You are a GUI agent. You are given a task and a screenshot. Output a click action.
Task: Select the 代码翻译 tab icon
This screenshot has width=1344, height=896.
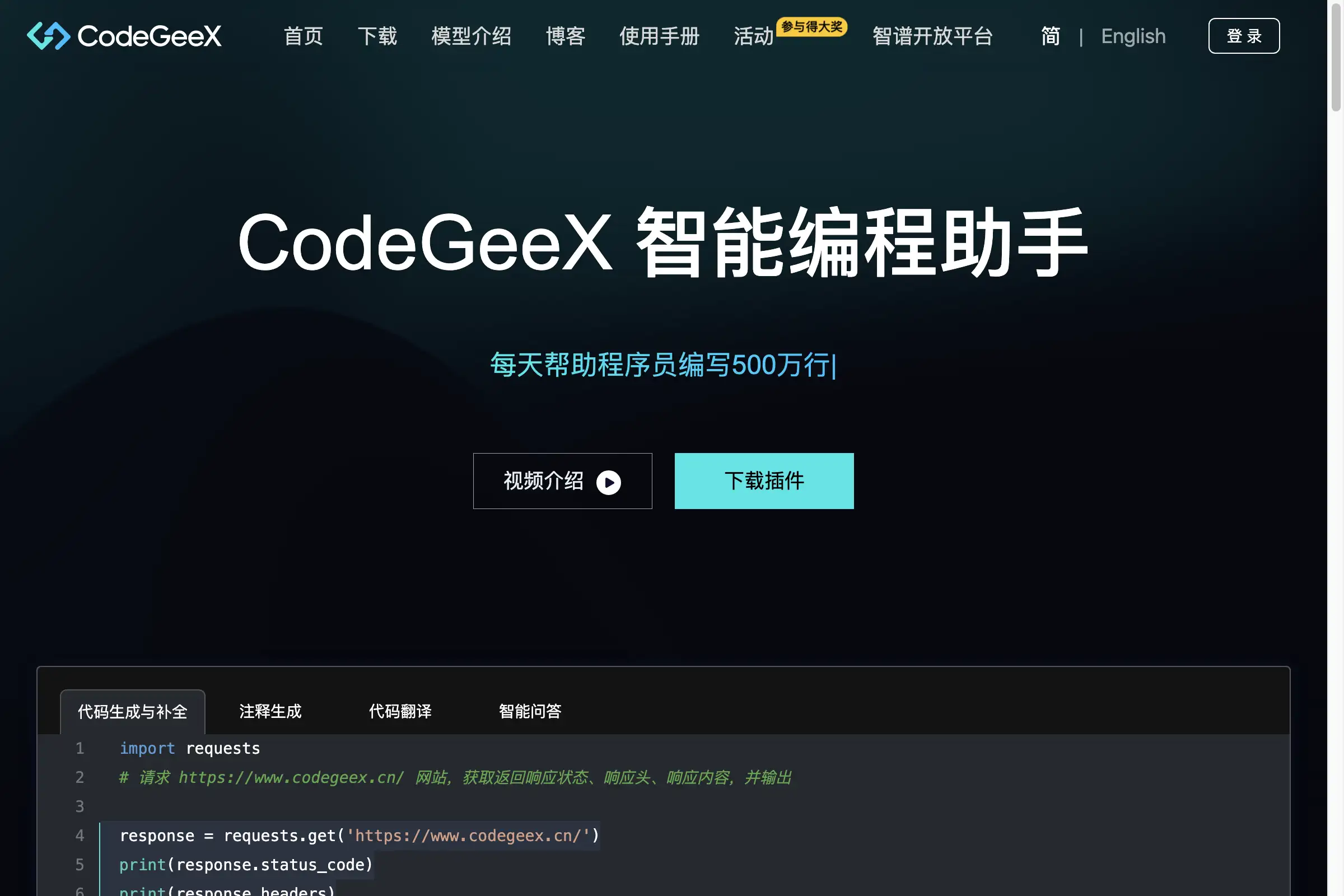click(x=400, y=711)
